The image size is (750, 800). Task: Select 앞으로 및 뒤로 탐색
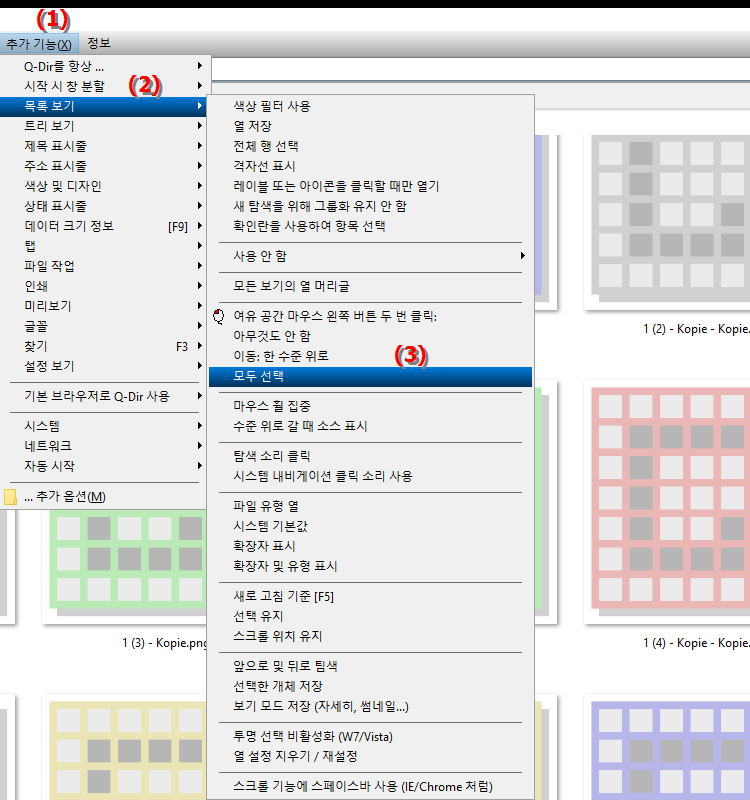click(370, 666)
